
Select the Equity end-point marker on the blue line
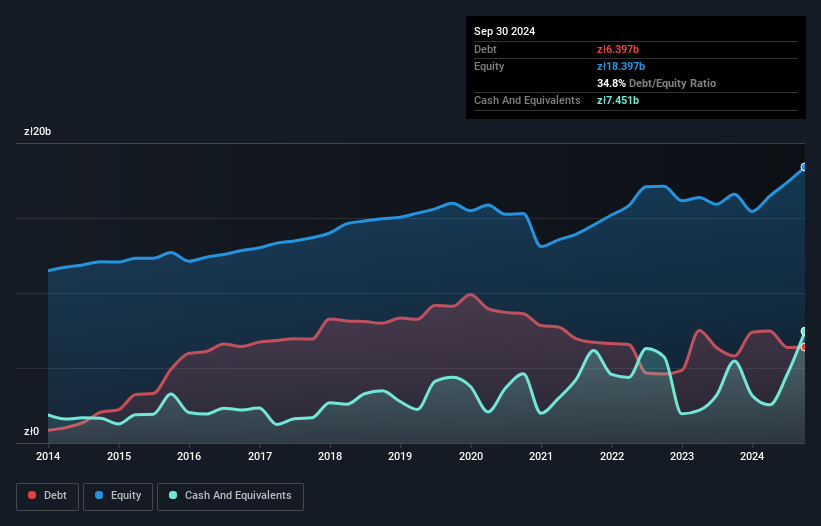click(x=804, y=167)
